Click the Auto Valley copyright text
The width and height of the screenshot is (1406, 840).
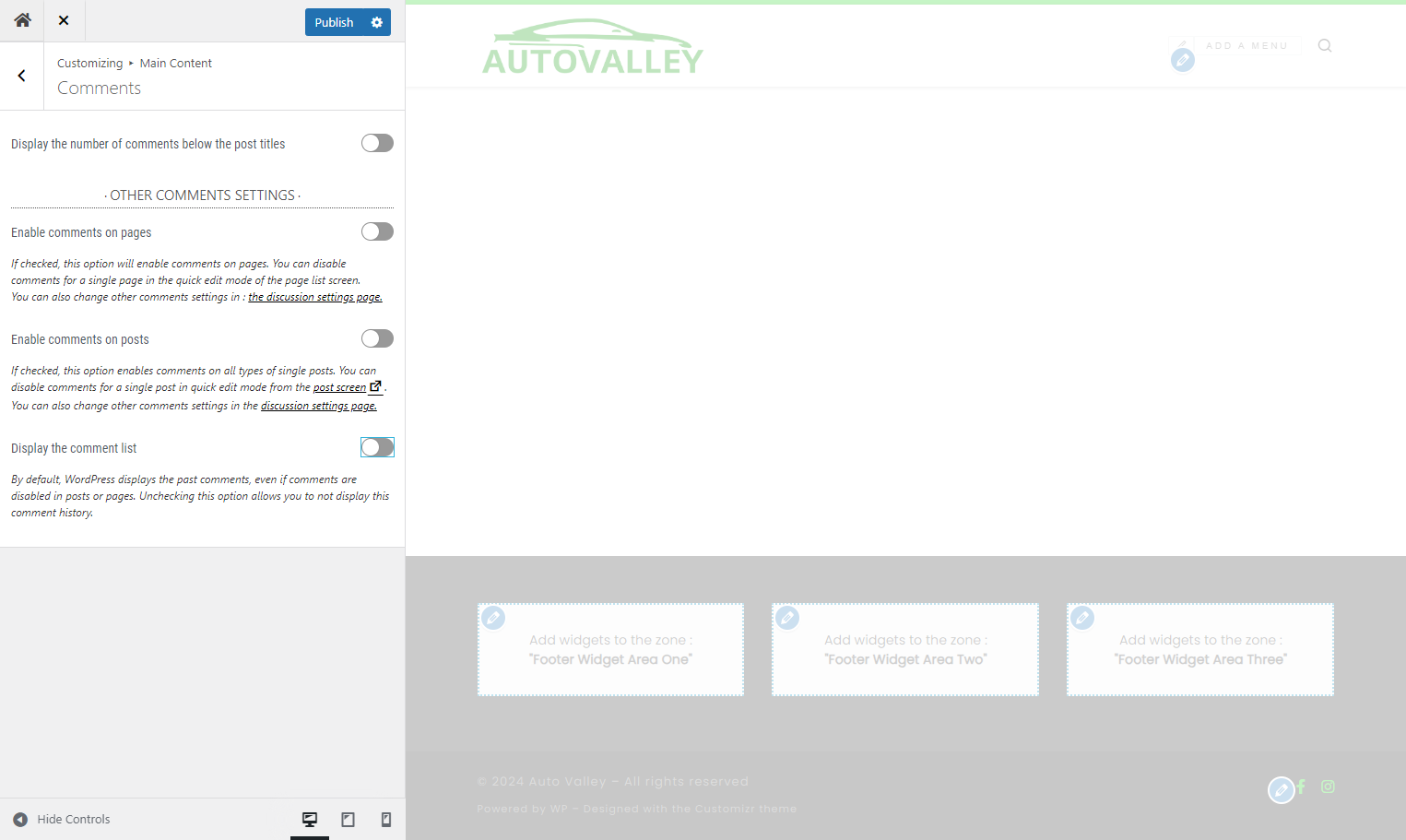pos(613,781)
